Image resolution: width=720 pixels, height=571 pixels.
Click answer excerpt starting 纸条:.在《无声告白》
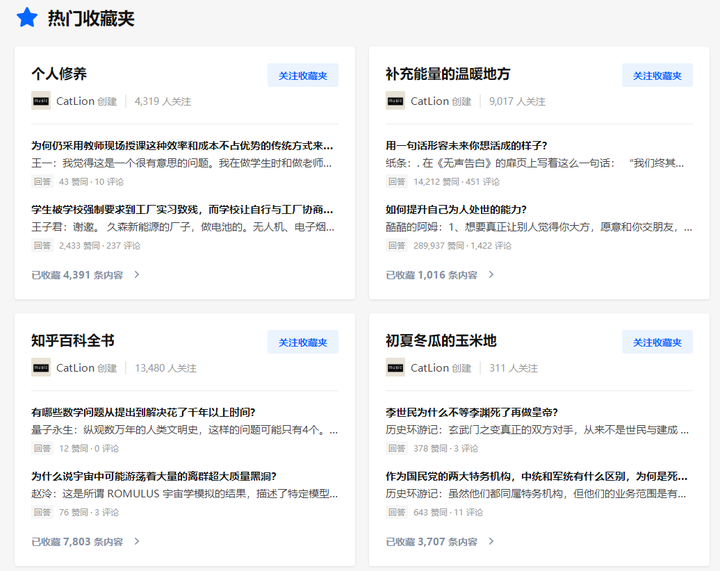click(x=535, y=163)
